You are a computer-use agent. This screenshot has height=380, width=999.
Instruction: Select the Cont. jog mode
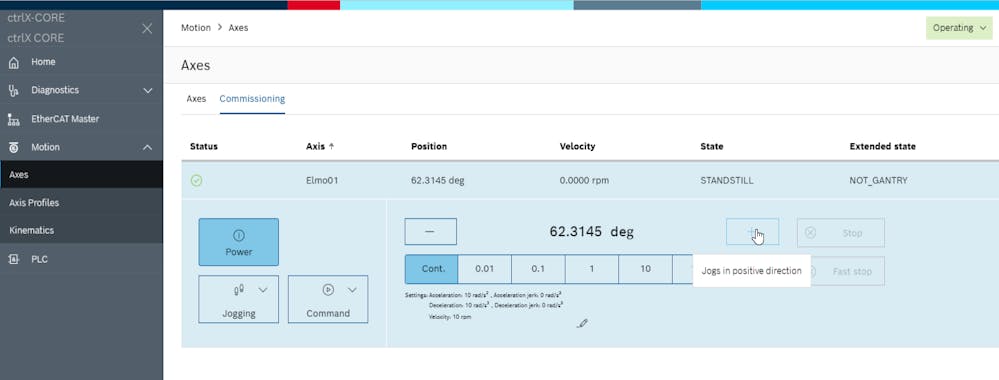431,269
